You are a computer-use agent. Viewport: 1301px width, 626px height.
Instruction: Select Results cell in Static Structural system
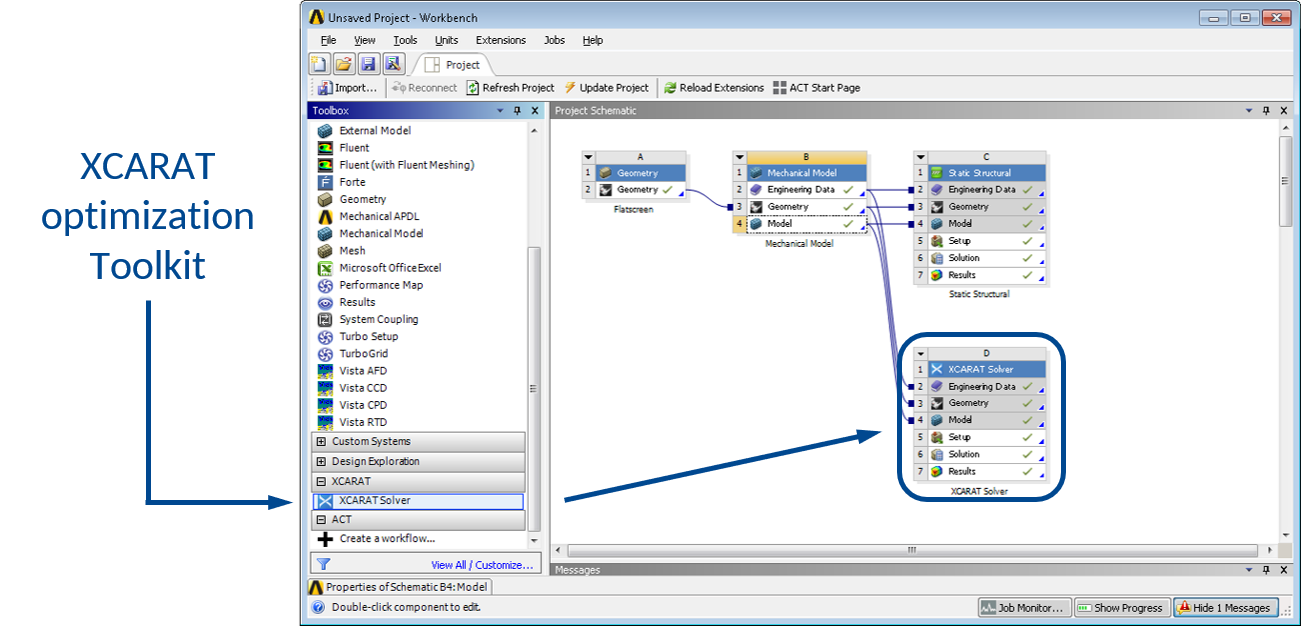(x=979, y=275)
